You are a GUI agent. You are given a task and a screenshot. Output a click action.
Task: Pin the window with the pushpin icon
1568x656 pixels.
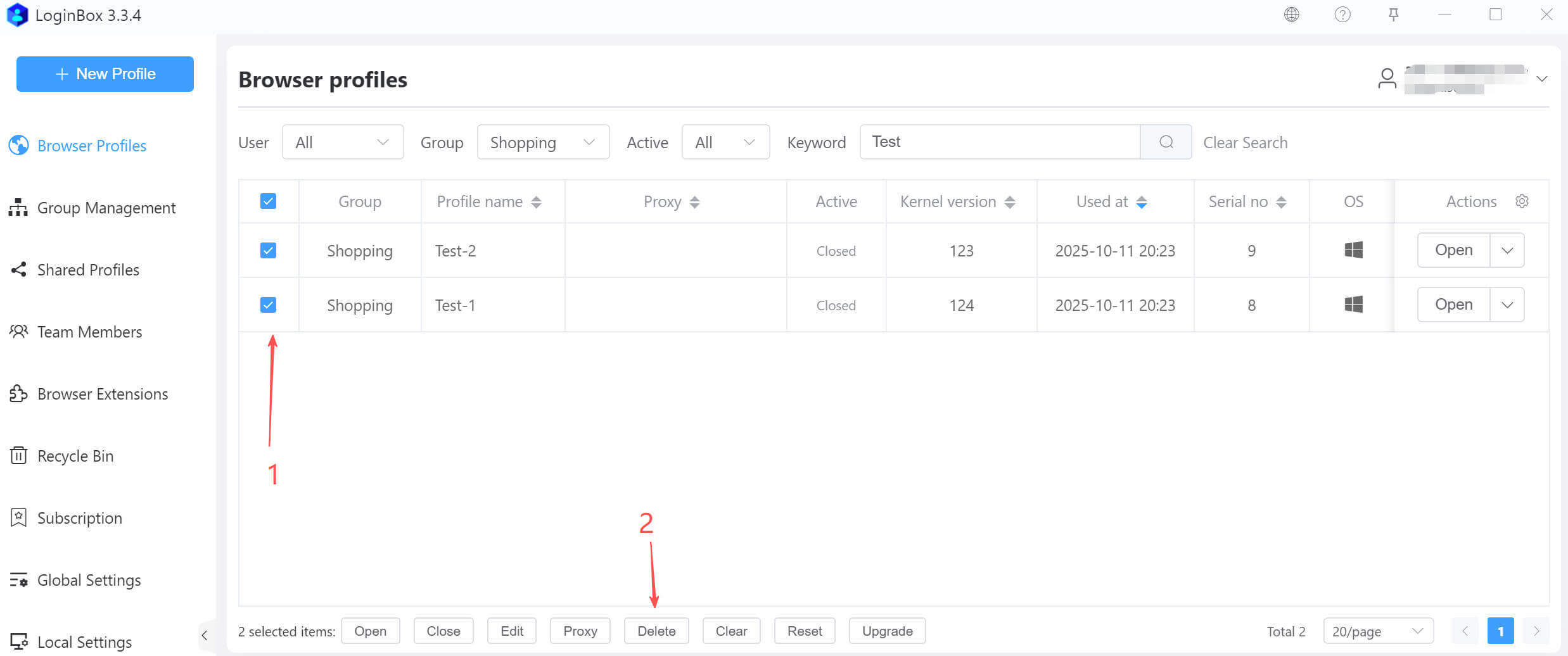coord(1393,15)
